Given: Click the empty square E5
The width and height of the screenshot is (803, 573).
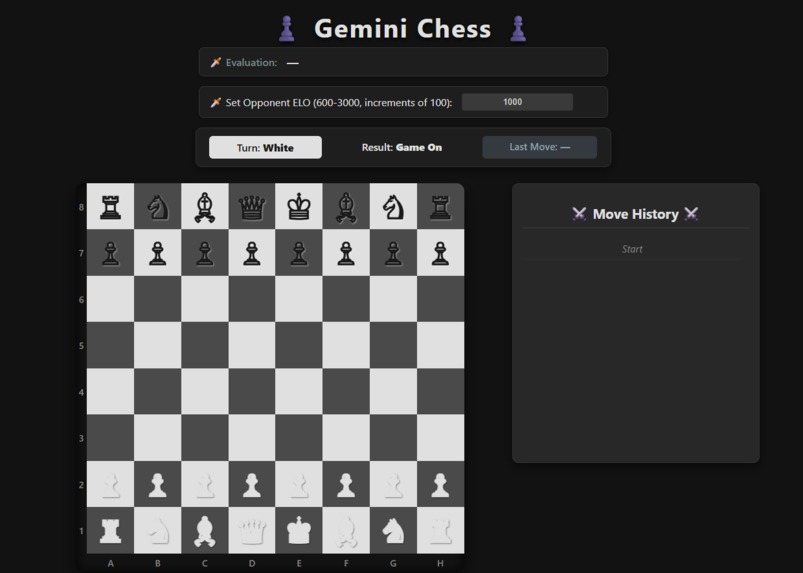Looking at the screenshot, I should (299, 345).
